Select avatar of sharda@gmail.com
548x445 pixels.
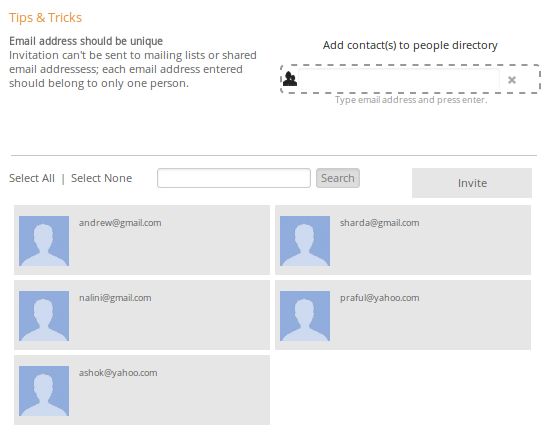pos(305,241)
